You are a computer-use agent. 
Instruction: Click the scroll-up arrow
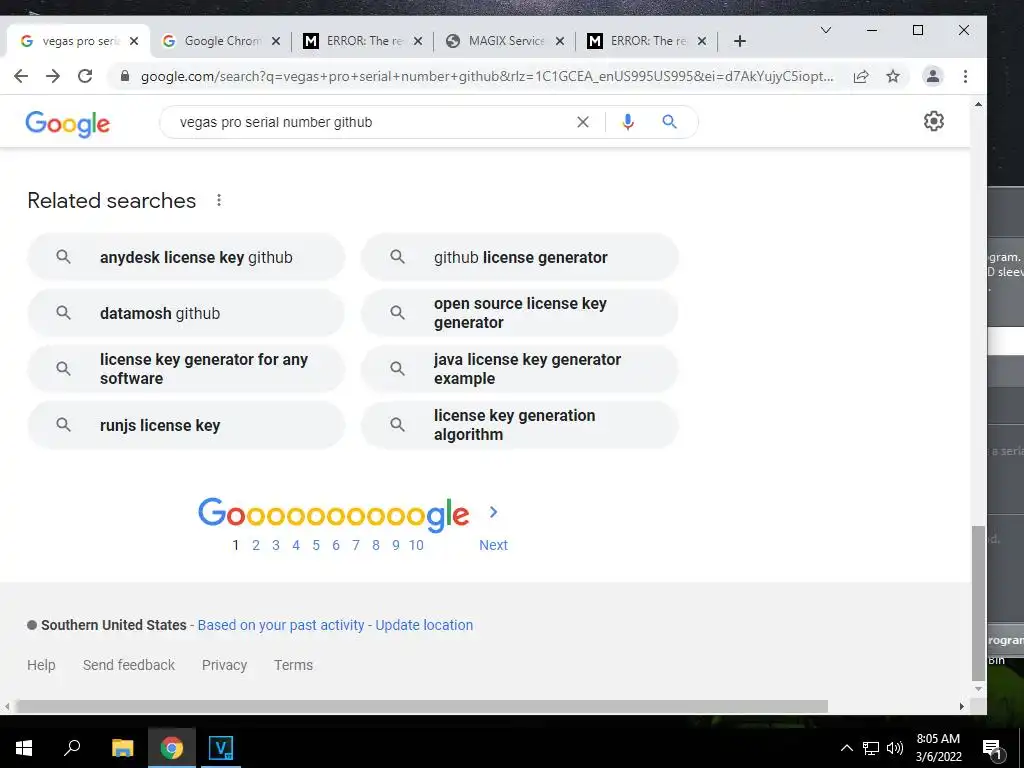[x=978, y=104]
